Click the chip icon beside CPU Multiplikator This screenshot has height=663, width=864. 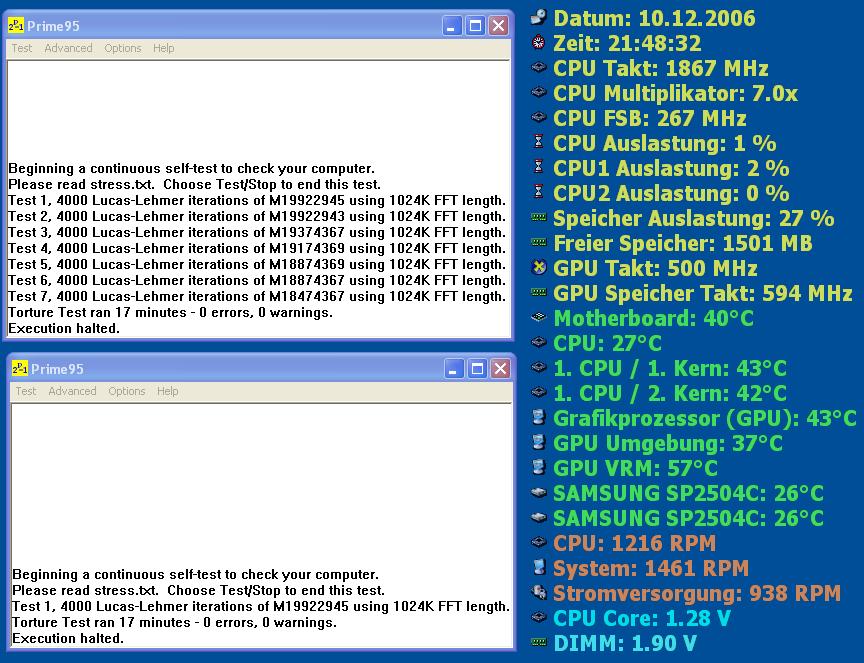click(538, 92)
